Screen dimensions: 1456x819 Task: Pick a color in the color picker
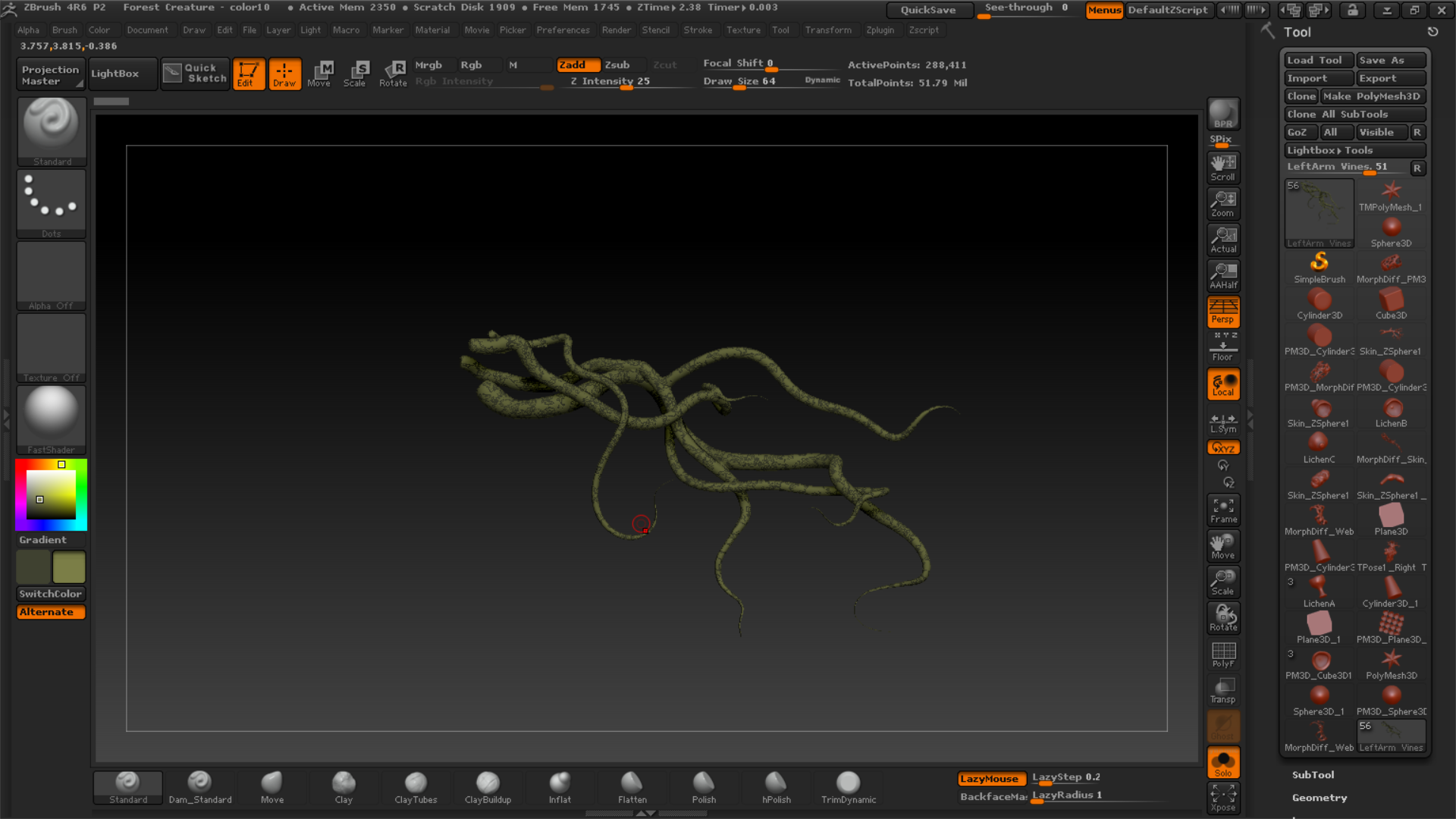click(51, 494)
